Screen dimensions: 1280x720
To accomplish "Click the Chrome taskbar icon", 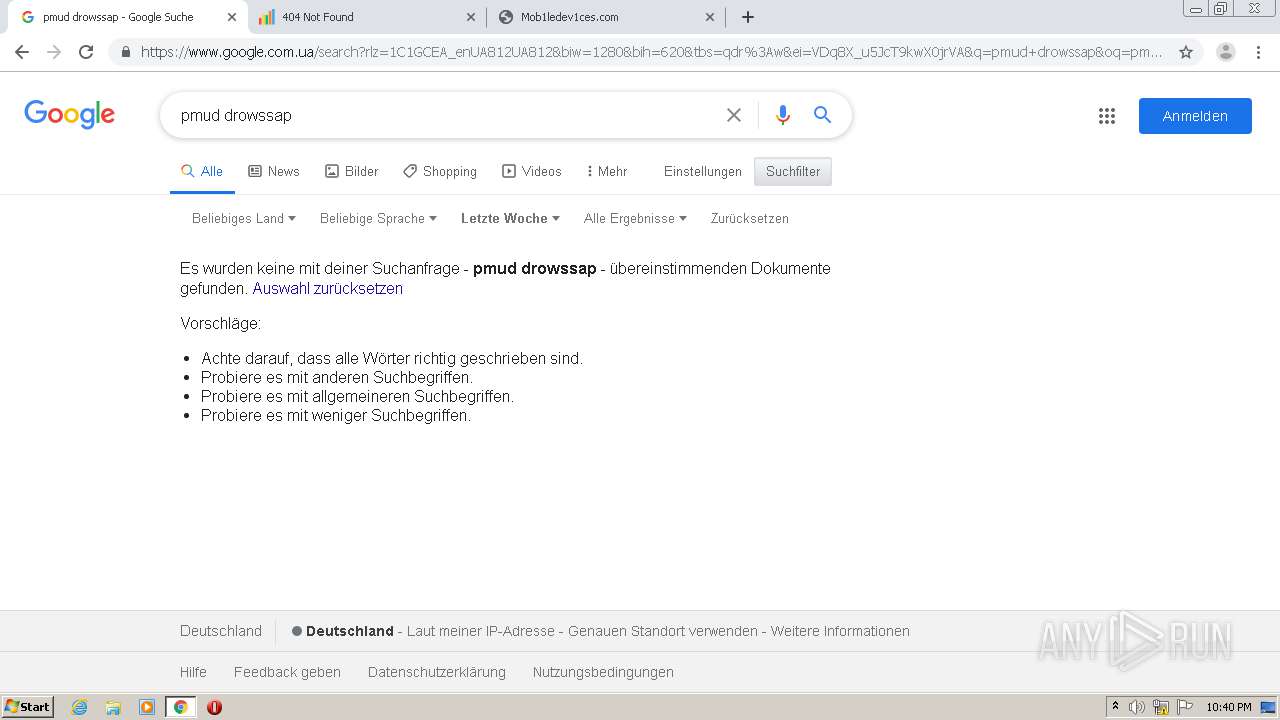I will (x=180, y=707).
